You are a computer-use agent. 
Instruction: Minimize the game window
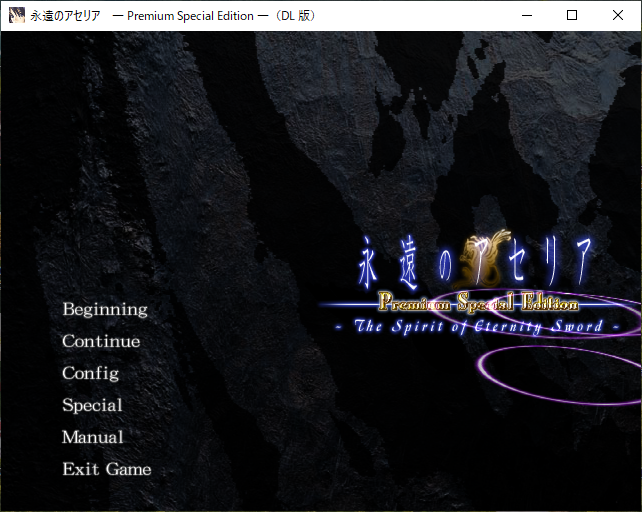525,15
